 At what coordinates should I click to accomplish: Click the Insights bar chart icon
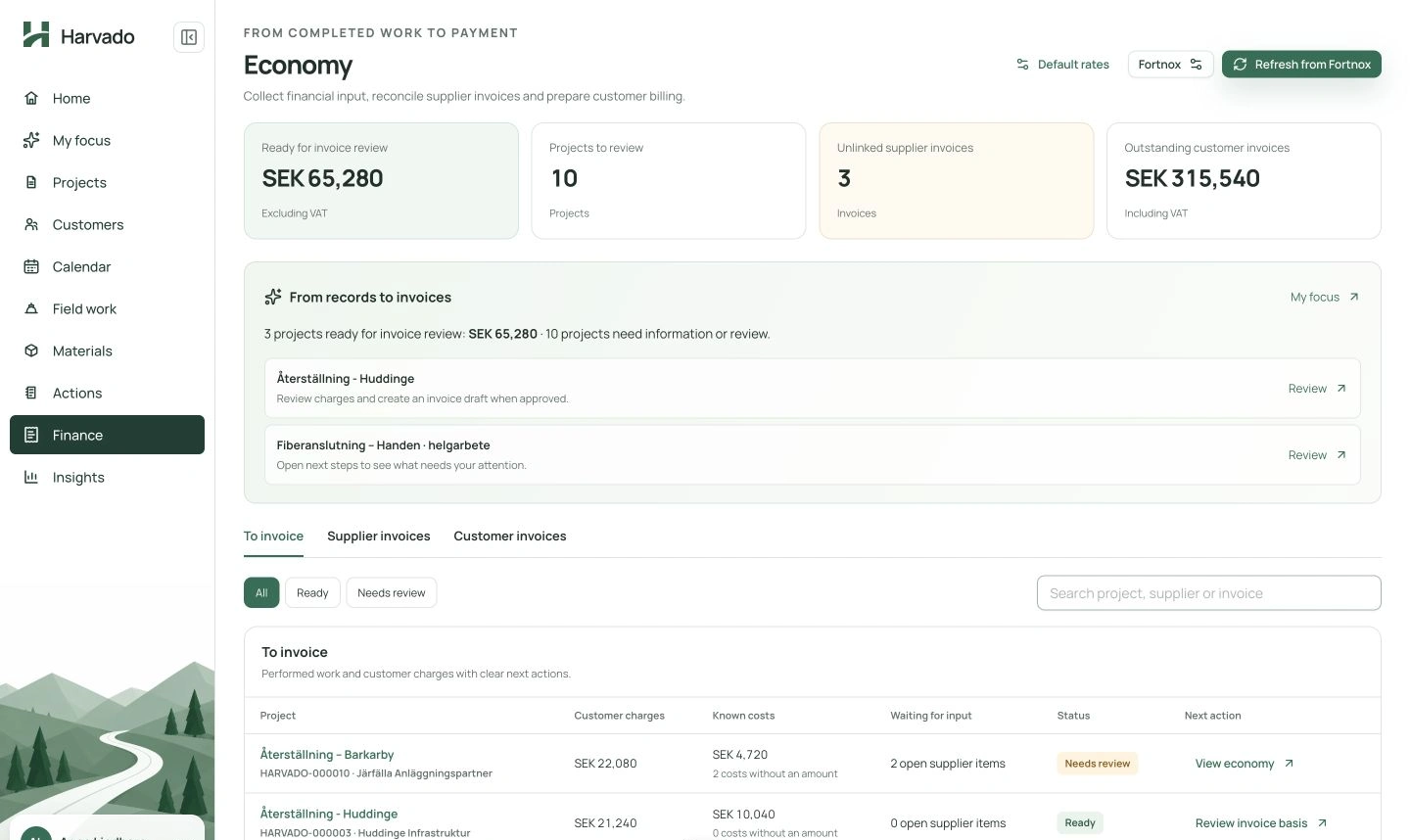(31, 477)
